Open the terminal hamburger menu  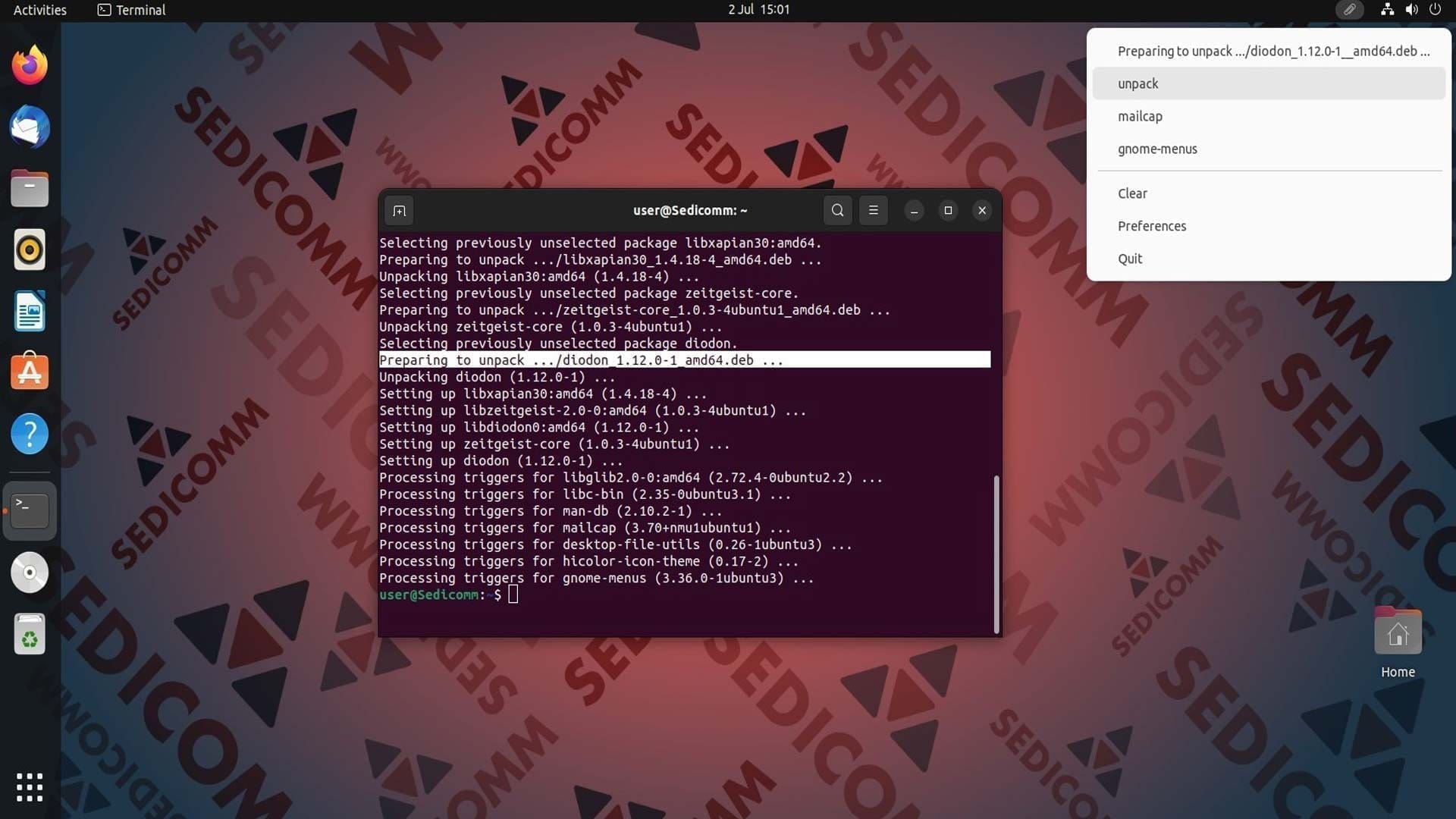point(873,211)
